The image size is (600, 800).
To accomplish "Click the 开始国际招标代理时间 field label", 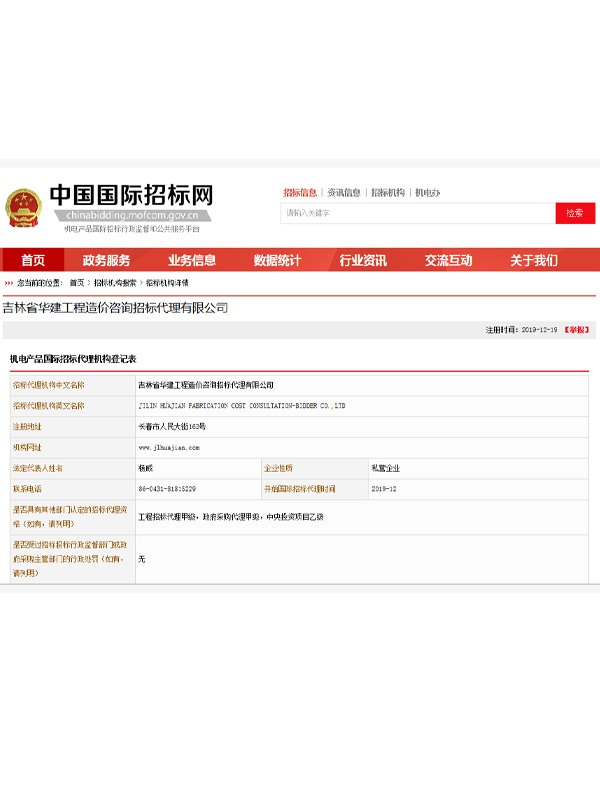I will (299, 489).
